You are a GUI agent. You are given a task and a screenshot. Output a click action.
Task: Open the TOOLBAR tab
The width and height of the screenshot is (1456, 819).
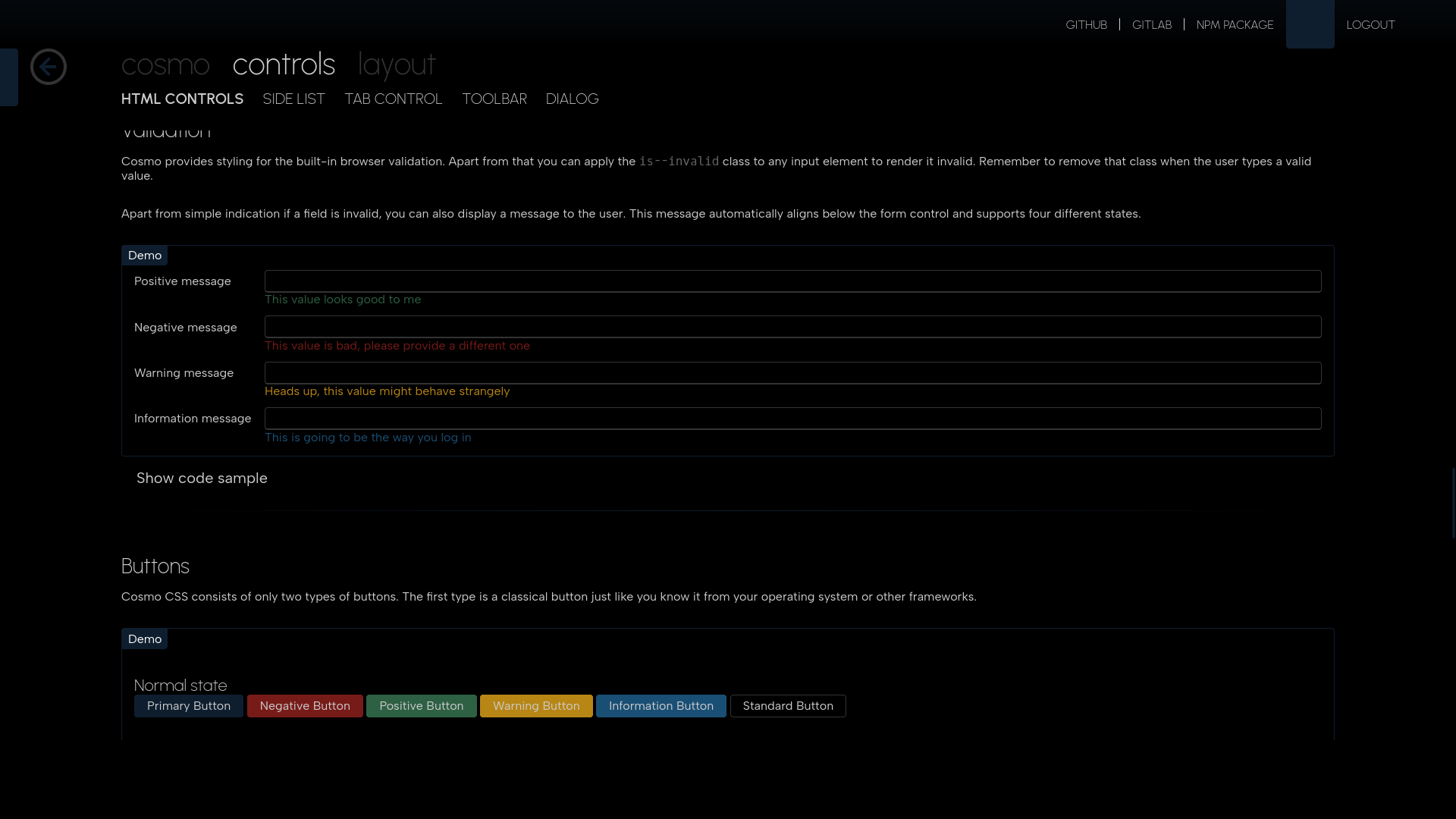[494, 99]
